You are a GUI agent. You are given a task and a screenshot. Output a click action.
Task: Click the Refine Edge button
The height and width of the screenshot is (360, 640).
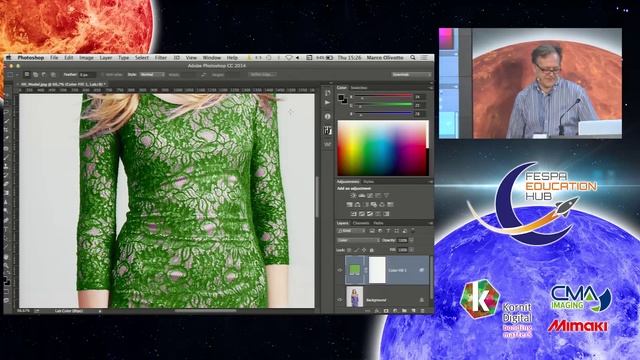pyautogui.click(x=262, y=75)
